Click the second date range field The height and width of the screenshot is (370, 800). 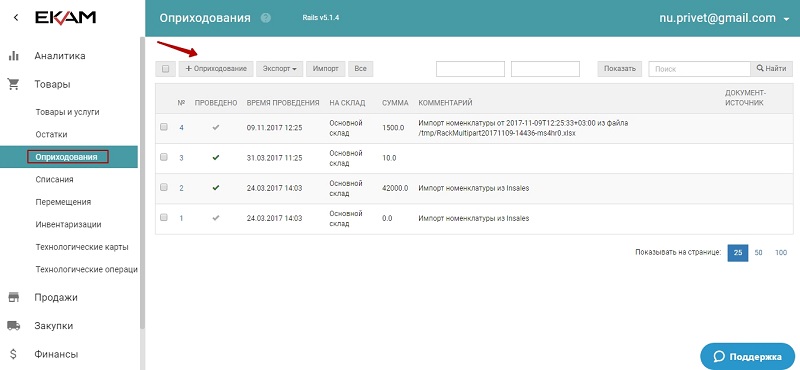pyautogui.click(x=545, y=69)
